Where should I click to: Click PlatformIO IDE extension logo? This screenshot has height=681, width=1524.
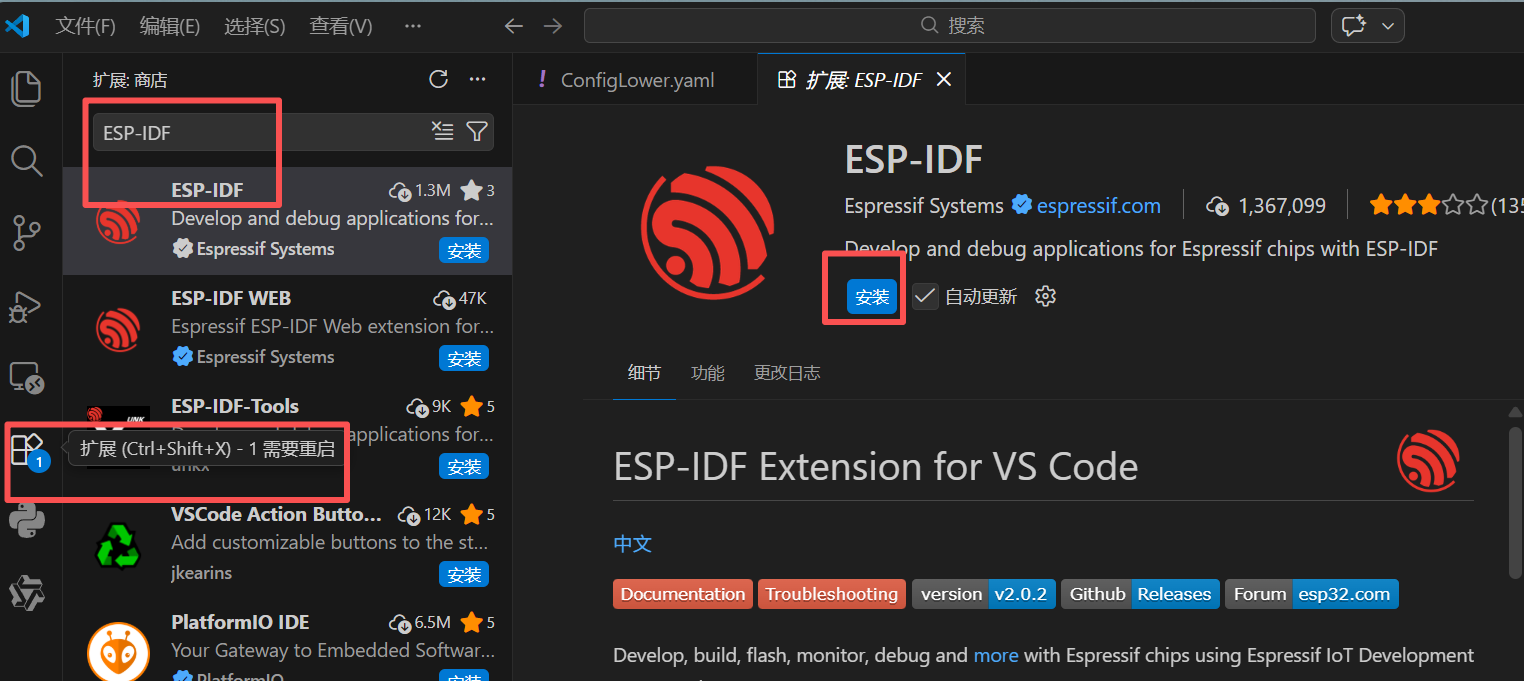pyautogui.click(x=118, y=650)
